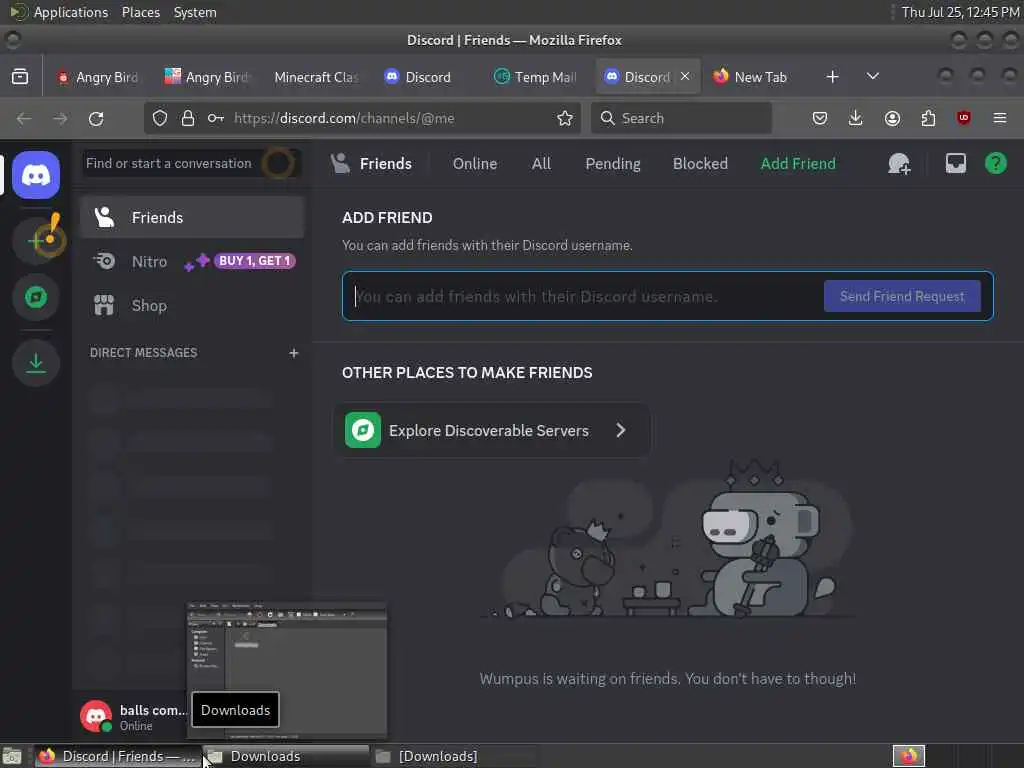The image size is (1024, 768).
Task: Open the uBlock Origin extension icon
Action: coord(964,118)
